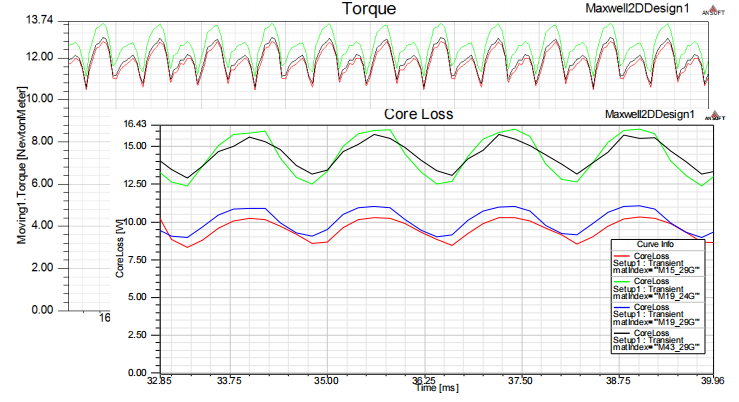This screenshot has height=402, width=739.
Task: Click the 12.50 tick on the CoreLoss axis
Action: (x=135, y=184)
